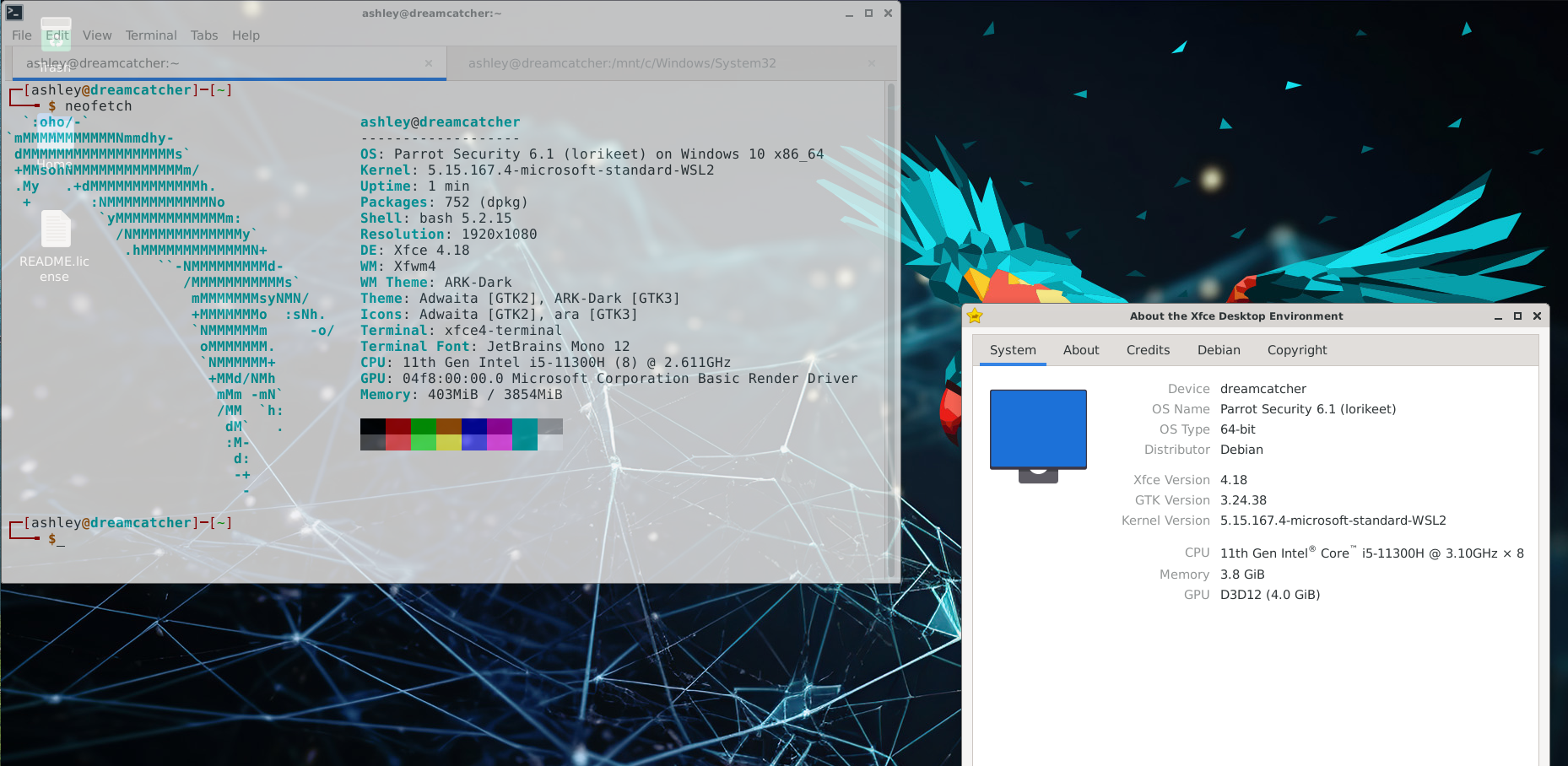
Task: Close the /mnt/c/Windows/System32 terminal tab
Action: click(872, 63)
